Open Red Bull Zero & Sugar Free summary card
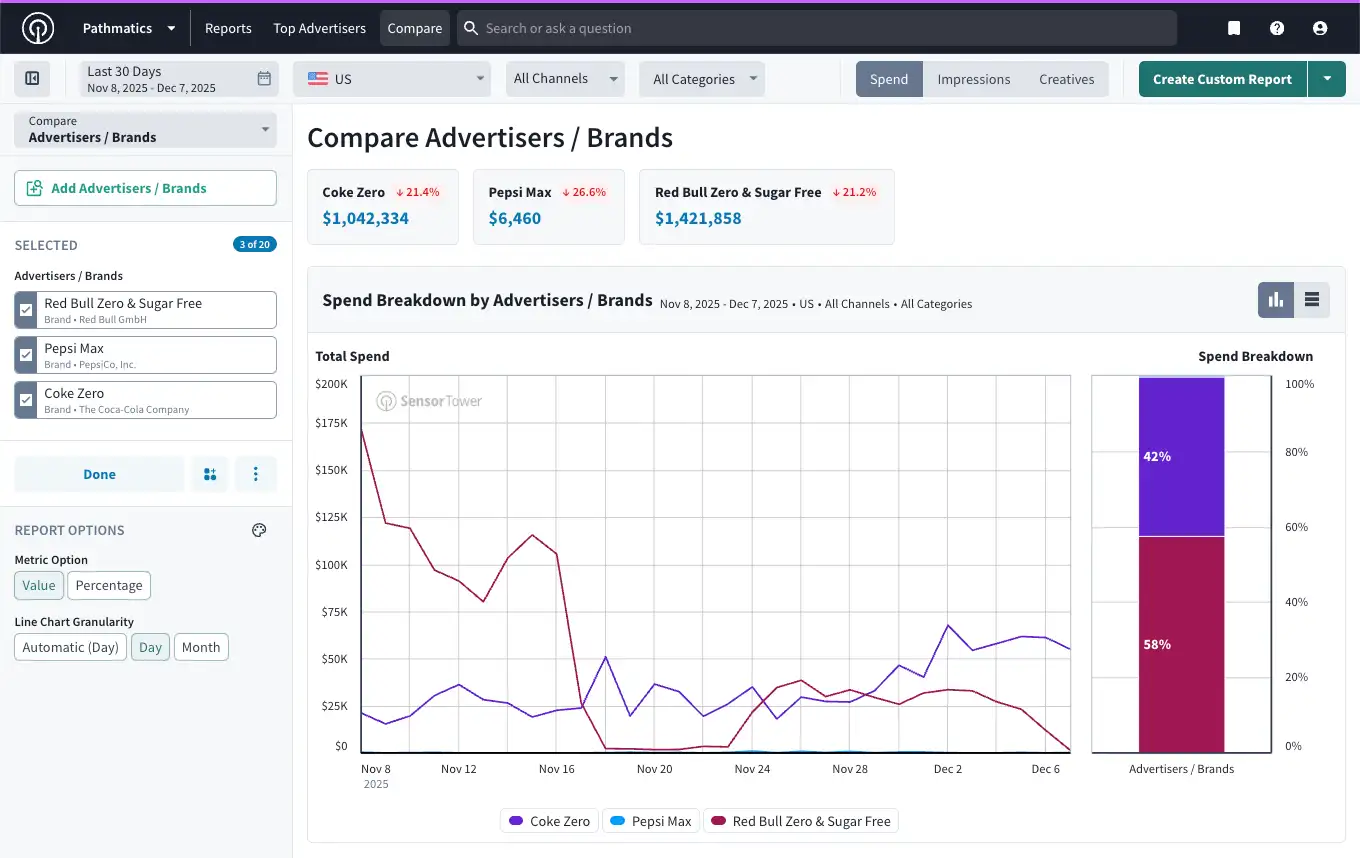This screenshot has width=1360, height=858. pyautogui.click(x=767, y=206)
